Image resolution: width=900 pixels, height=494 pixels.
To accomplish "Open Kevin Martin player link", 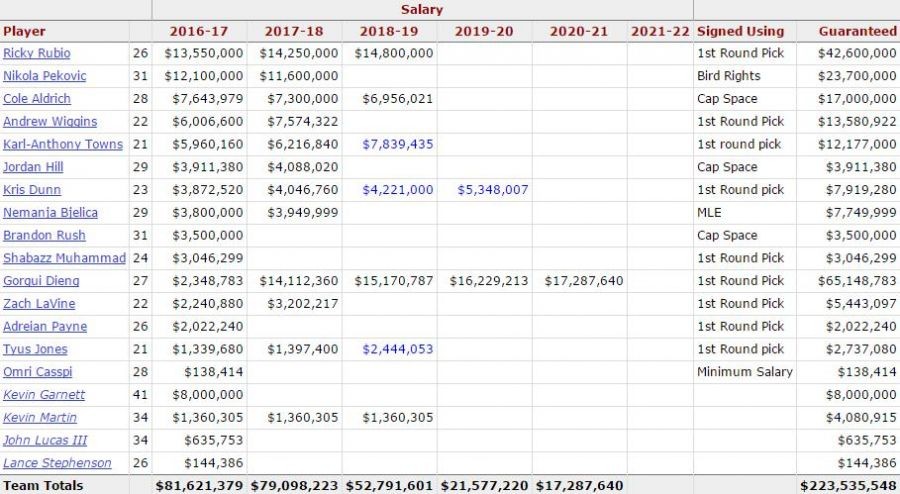I will pos(40,418).
